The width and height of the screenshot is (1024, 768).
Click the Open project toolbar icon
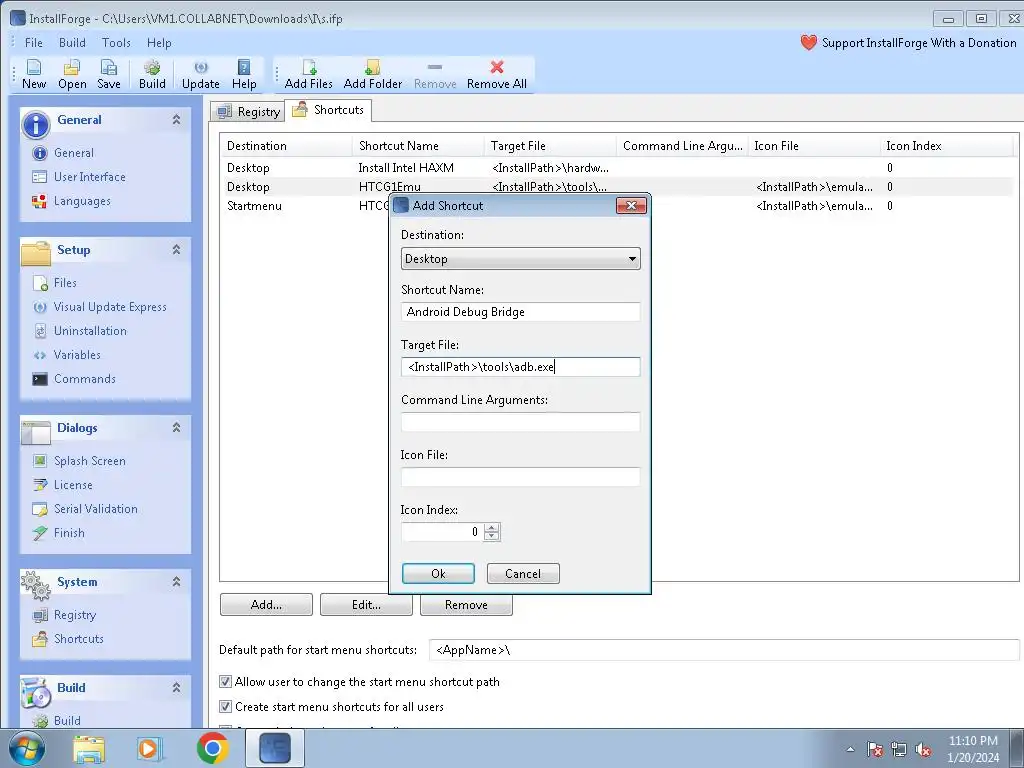(72, 74)
